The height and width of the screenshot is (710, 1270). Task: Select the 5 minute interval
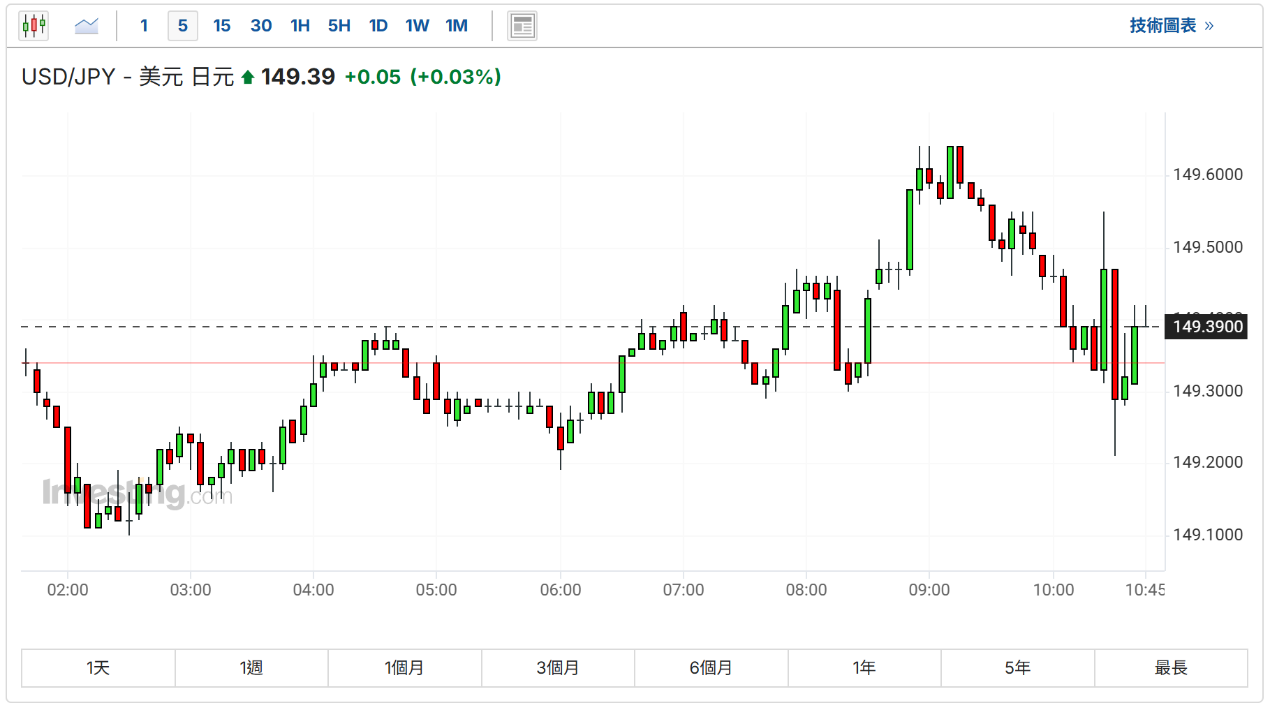(x=182, y=25)
